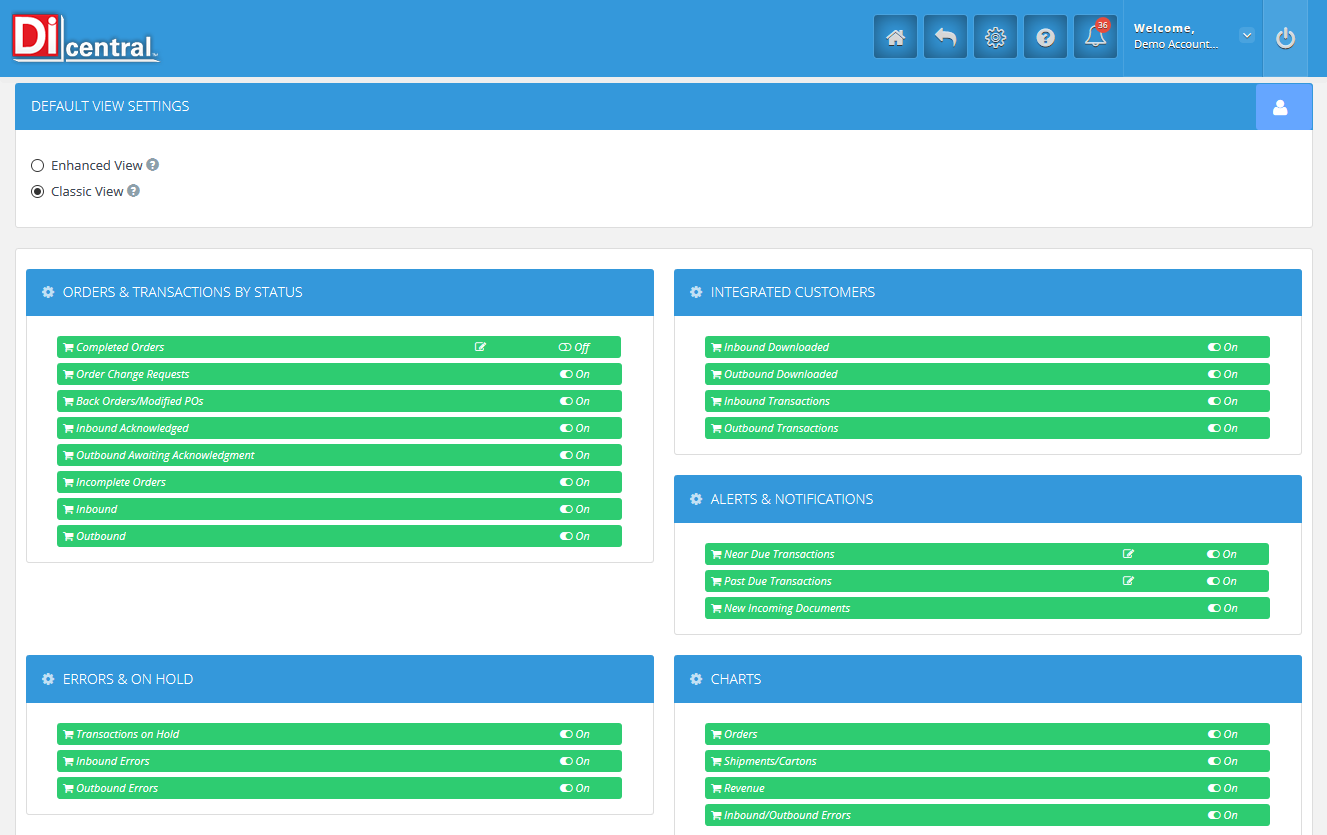1327x835 pixels.
Task: Click gear icon in Orders & Transactions header
Action: [48, 293]
